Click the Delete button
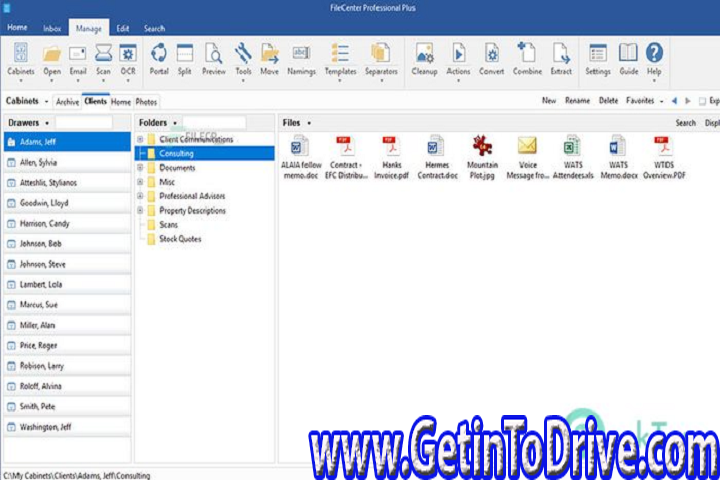 pyautogui.click(x=608, y=101)
